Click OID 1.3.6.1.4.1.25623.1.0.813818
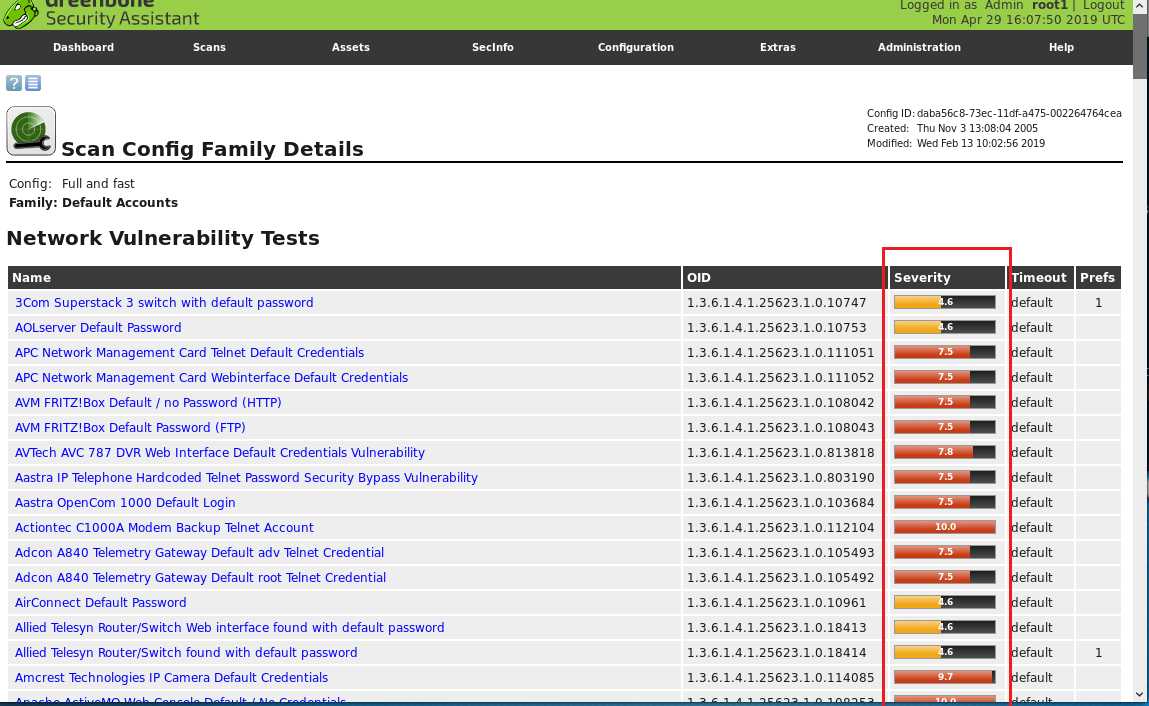1149x706 pixels. click(780, 452)
